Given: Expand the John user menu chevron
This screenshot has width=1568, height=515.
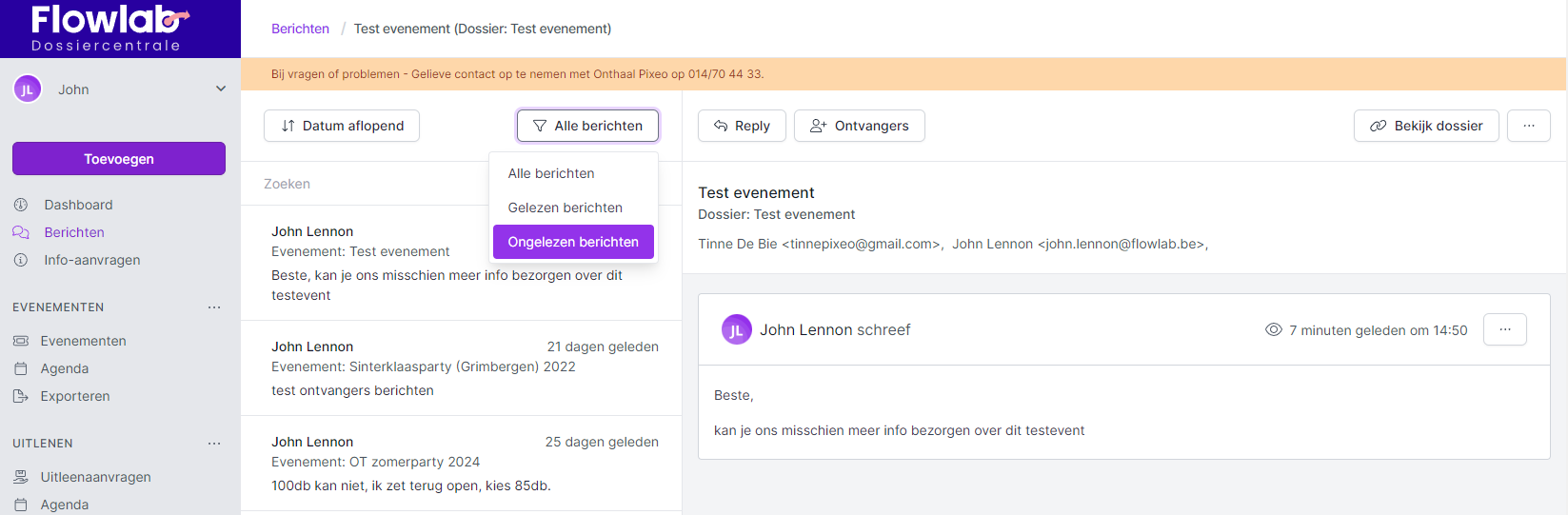Looking at the screenshot, I should click(x=221, y=89).
